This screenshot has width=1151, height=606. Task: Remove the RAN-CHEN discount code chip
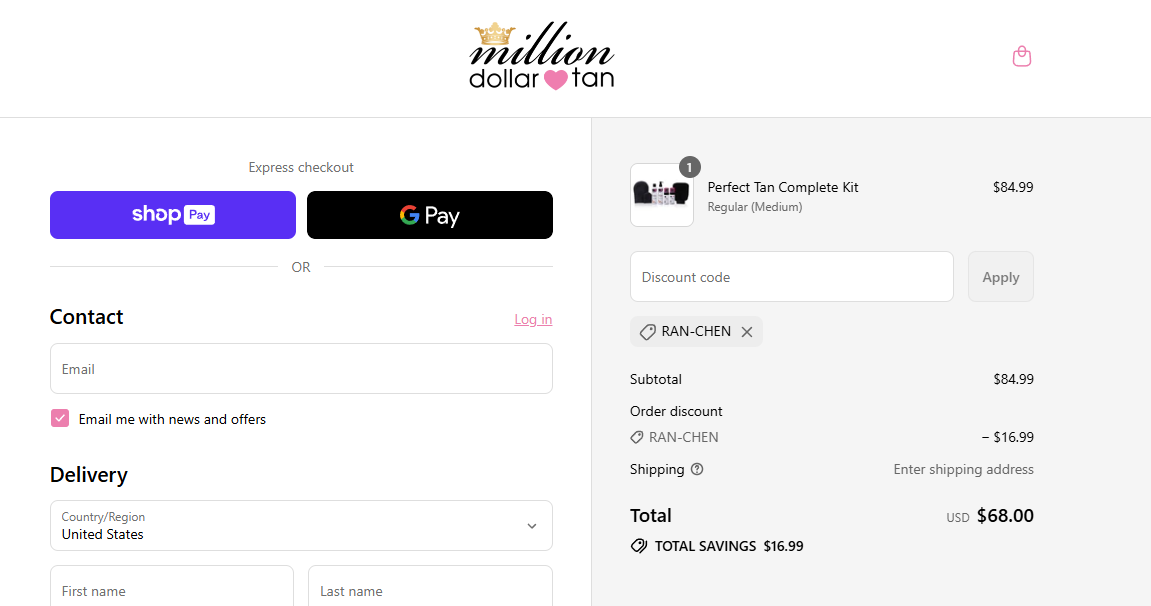(x=747, y=332)
